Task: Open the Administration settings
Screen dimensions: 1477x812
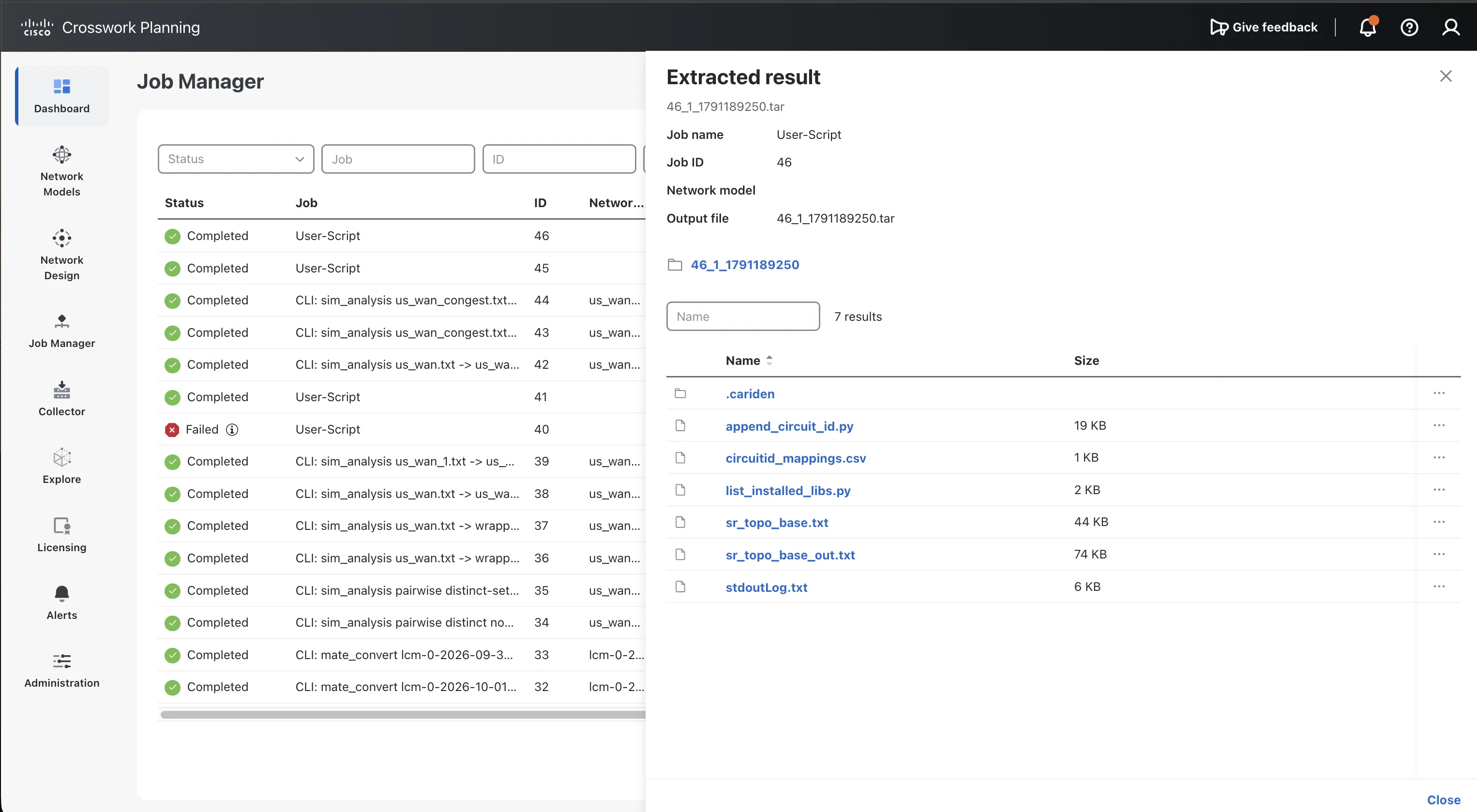Action: [62, 670]
